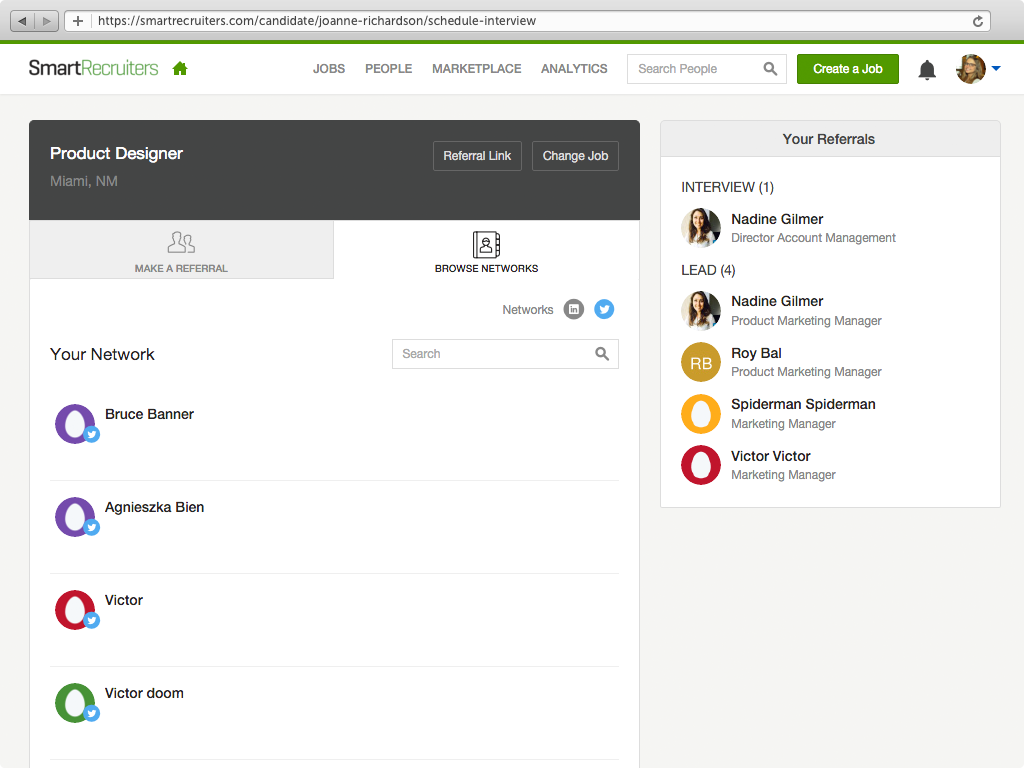The width and height of the screenshot is (1024, 768).
Task: Click the Twitter badge on Bruce Banner's avatar
Action: click(92, 434)
